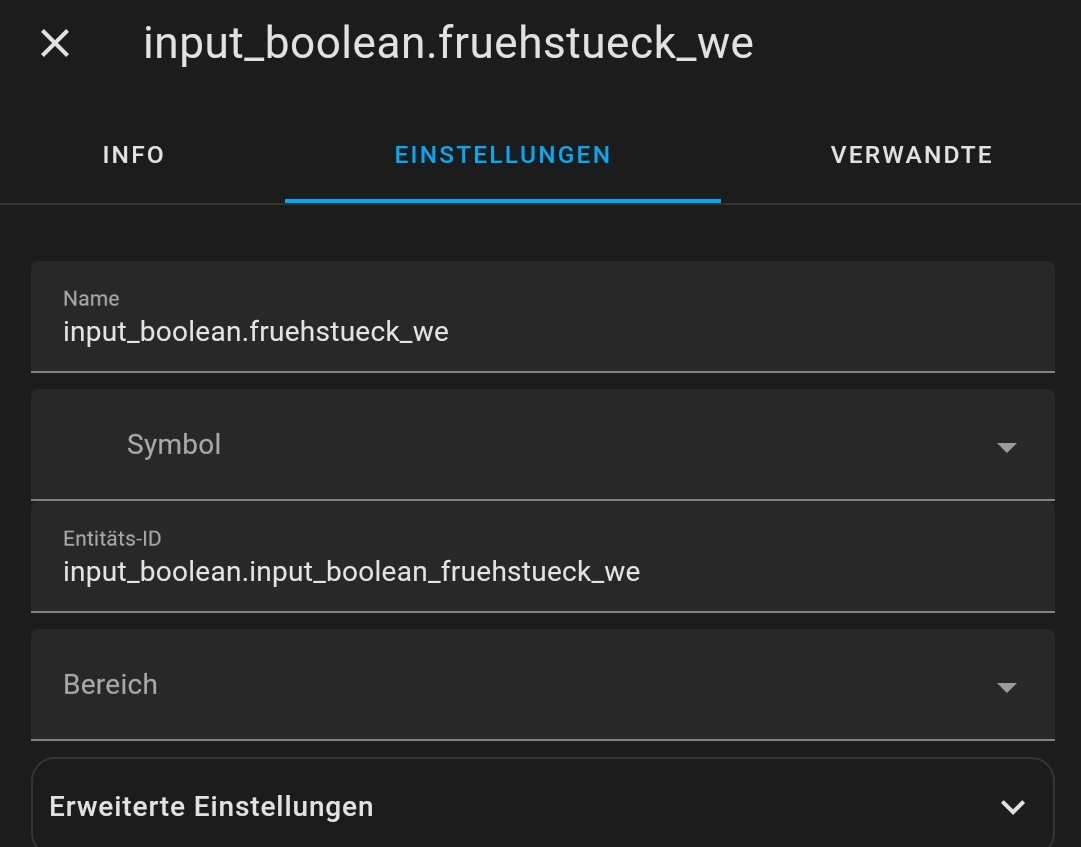The height and width of the screenshot is (847, 1081).
Task: Click the "Erweiterte Einstellungen" heading text
Action: point(211,806)
